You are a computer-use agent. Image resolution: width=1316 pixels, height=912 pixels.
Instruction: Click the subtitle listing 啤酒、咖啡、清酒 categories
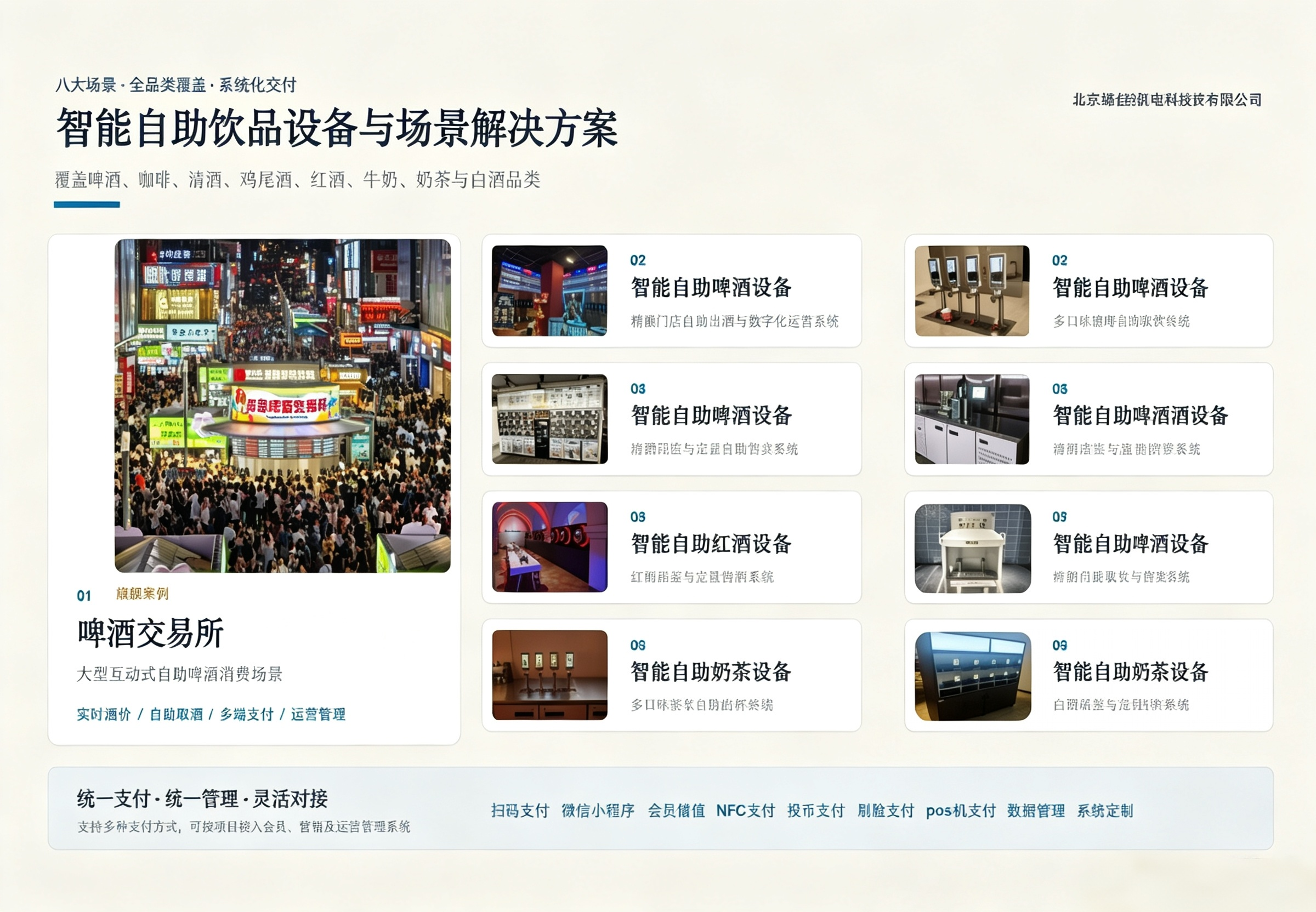297,180
